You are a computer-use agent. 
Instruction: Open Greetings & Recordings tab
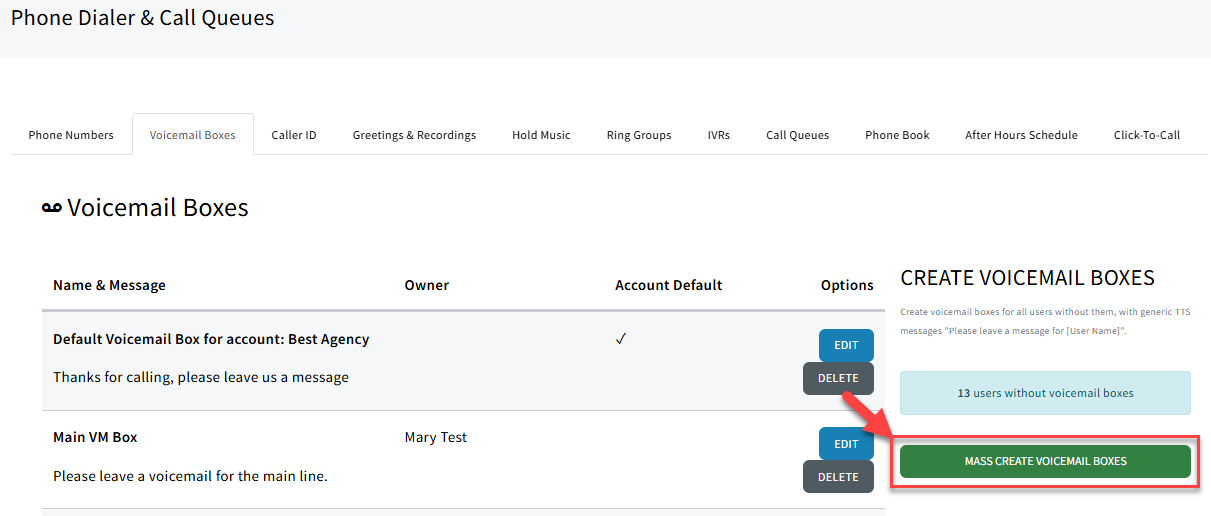pyautogui.click(x=414, y=135)
